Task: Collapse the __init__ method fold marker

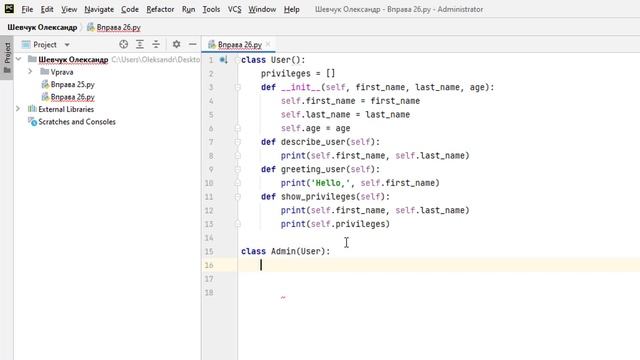Action: (238, 87)
